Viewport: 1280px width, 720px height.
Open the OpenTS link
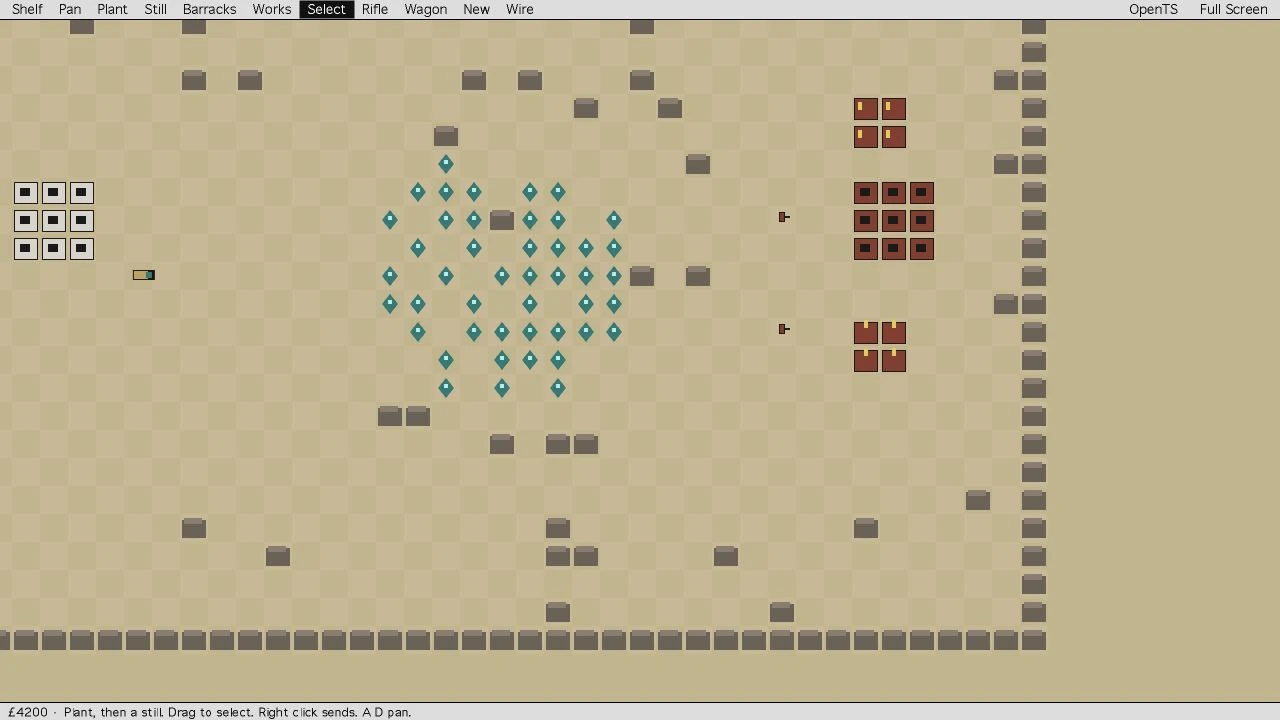click(1153, 9)
